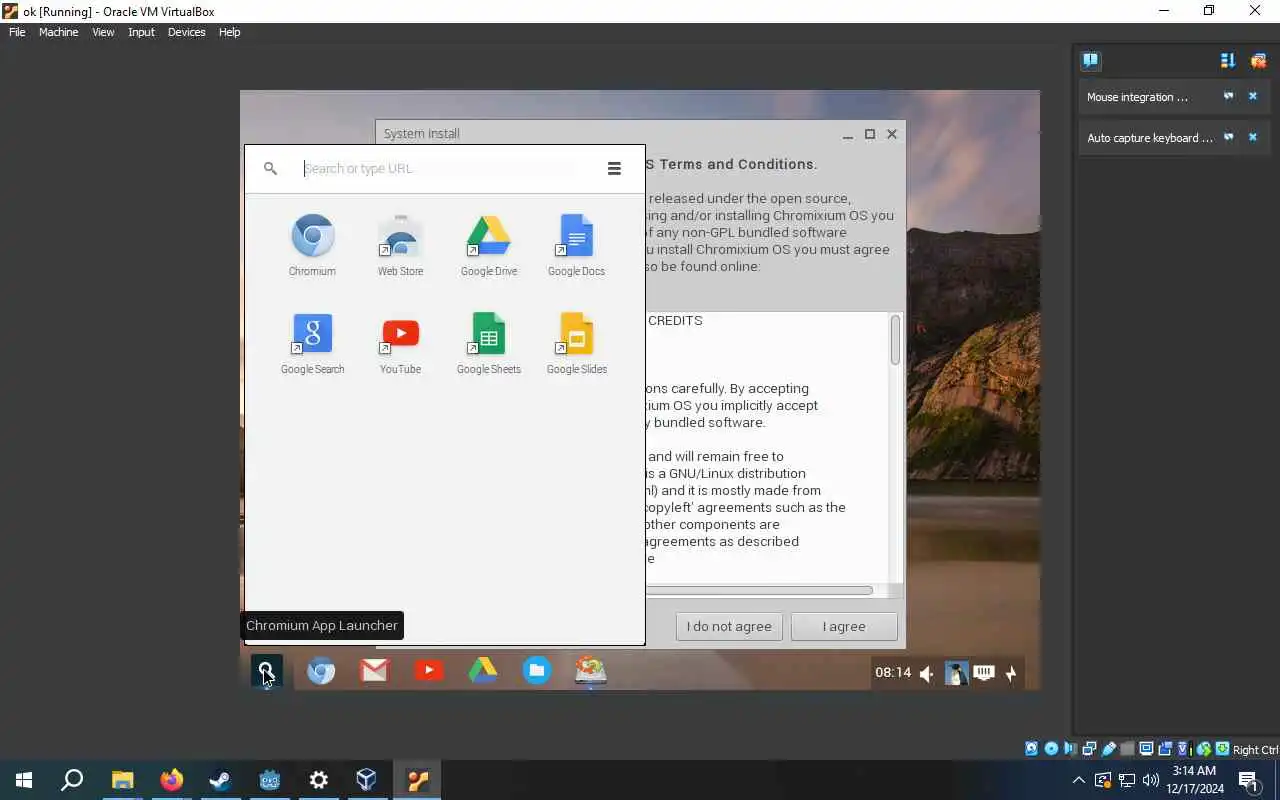
Task: Open YouTube from the guest shelf
Action: coord(429,671)
